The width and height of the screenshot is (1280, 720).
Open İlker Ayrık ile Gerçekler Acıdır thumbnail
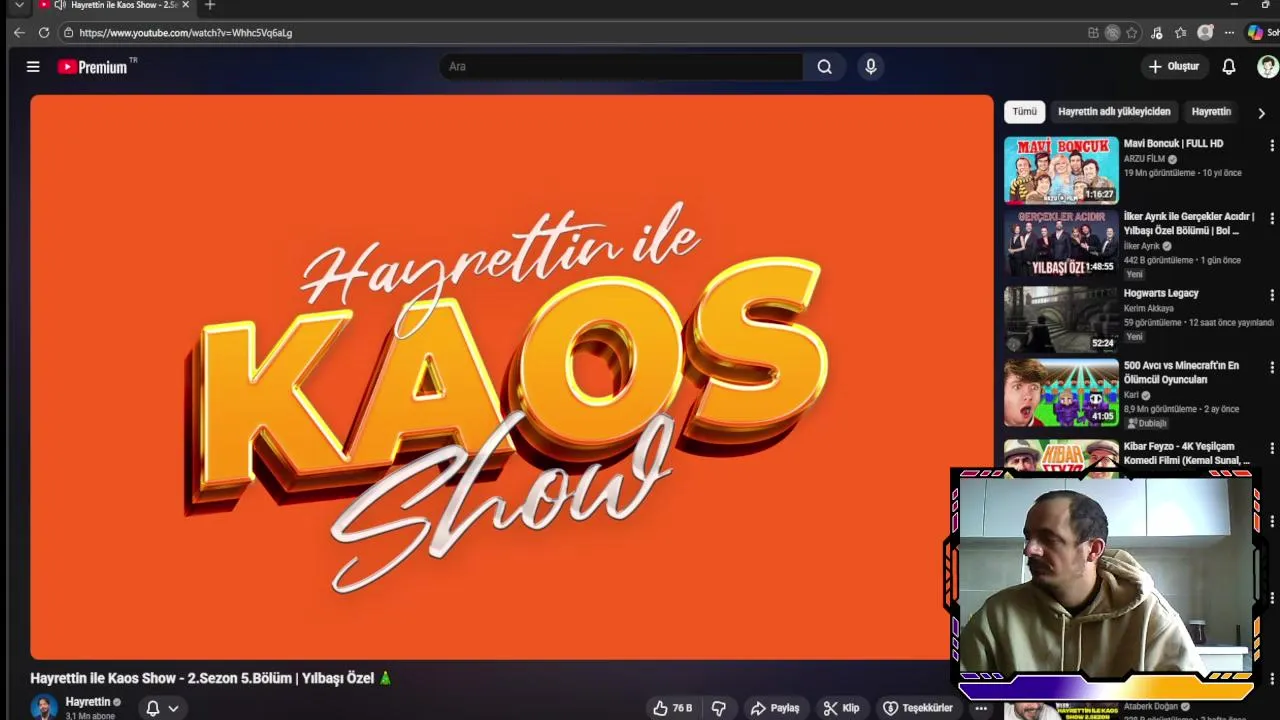click(x=1061, y=243)
